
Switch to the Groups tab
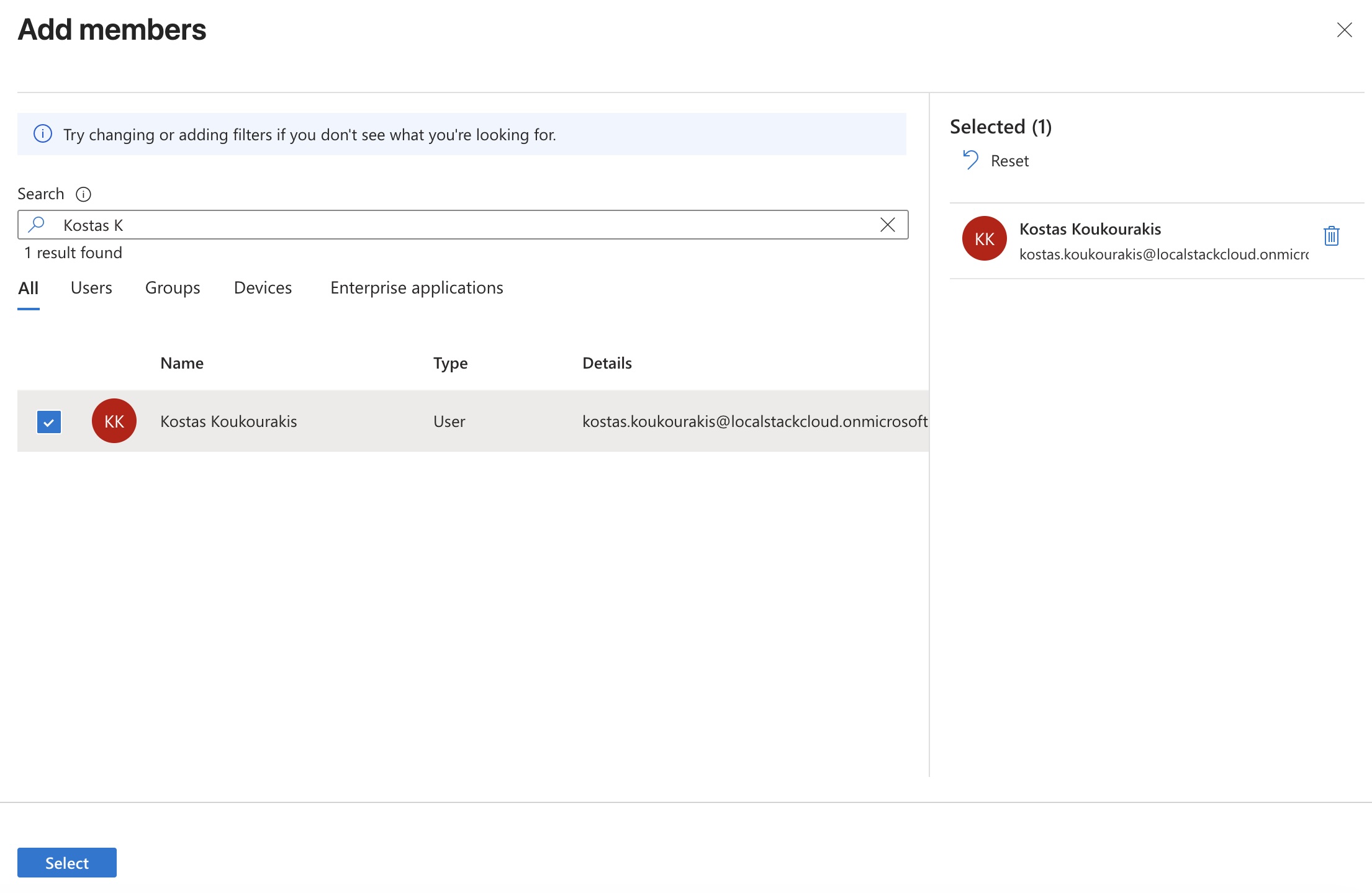pos(173,288)
